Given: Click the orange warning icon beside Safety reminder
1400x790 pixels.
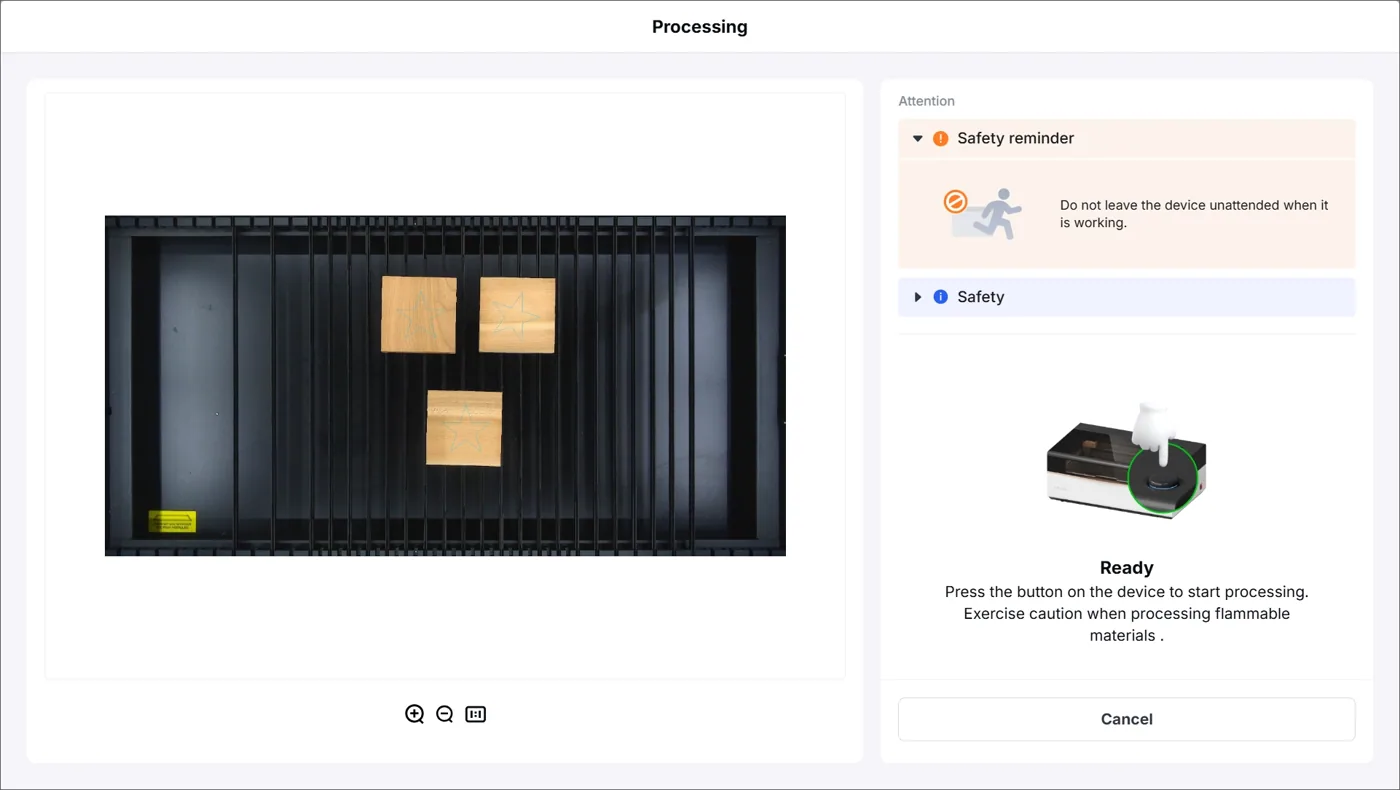Looking at the screenshot, I should coord(940,138).
